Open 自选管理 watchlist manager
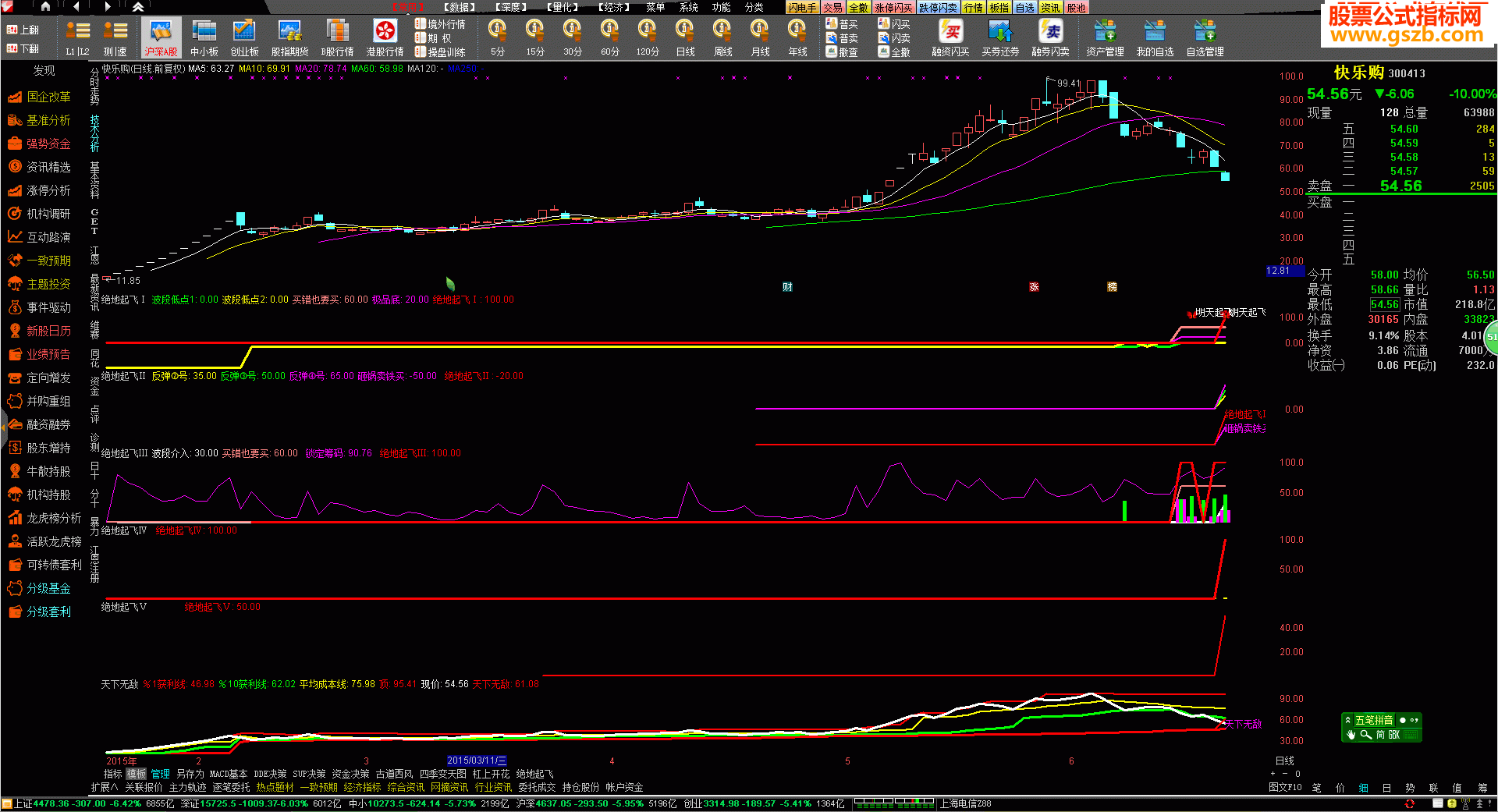The height and width of the screenshot is (812, 1498). (1205, 38)
